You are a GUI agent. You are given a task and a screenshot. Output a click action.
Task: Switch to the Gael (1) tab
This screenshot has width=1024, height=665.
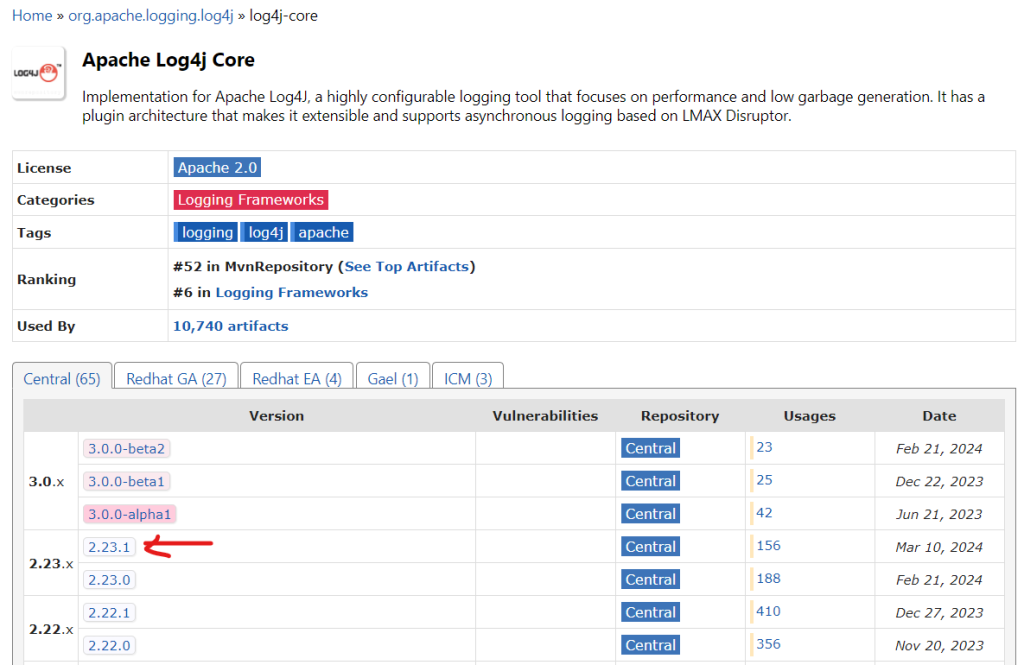(x=393, y=379)
